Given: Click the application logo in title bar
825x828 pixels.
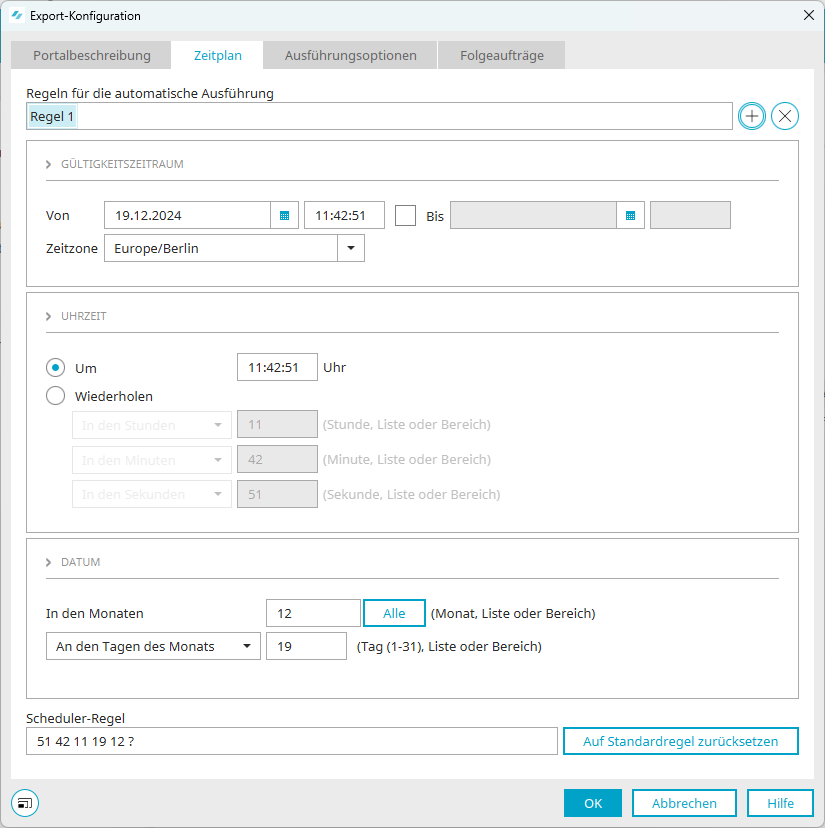Looking at the screenshot, I should click(16, 16).
